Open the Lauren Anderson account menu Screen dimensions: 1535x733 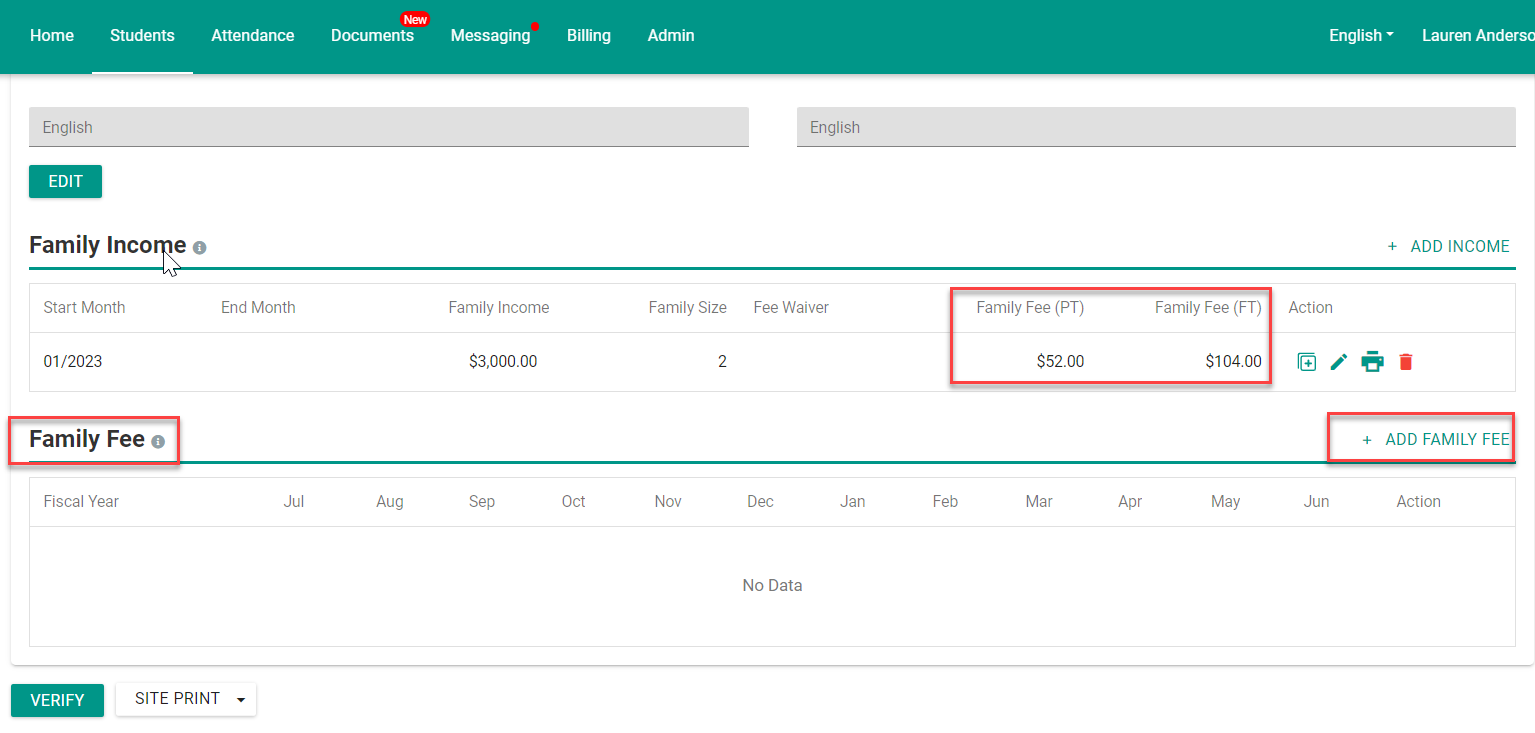(x=1478, y=35)
